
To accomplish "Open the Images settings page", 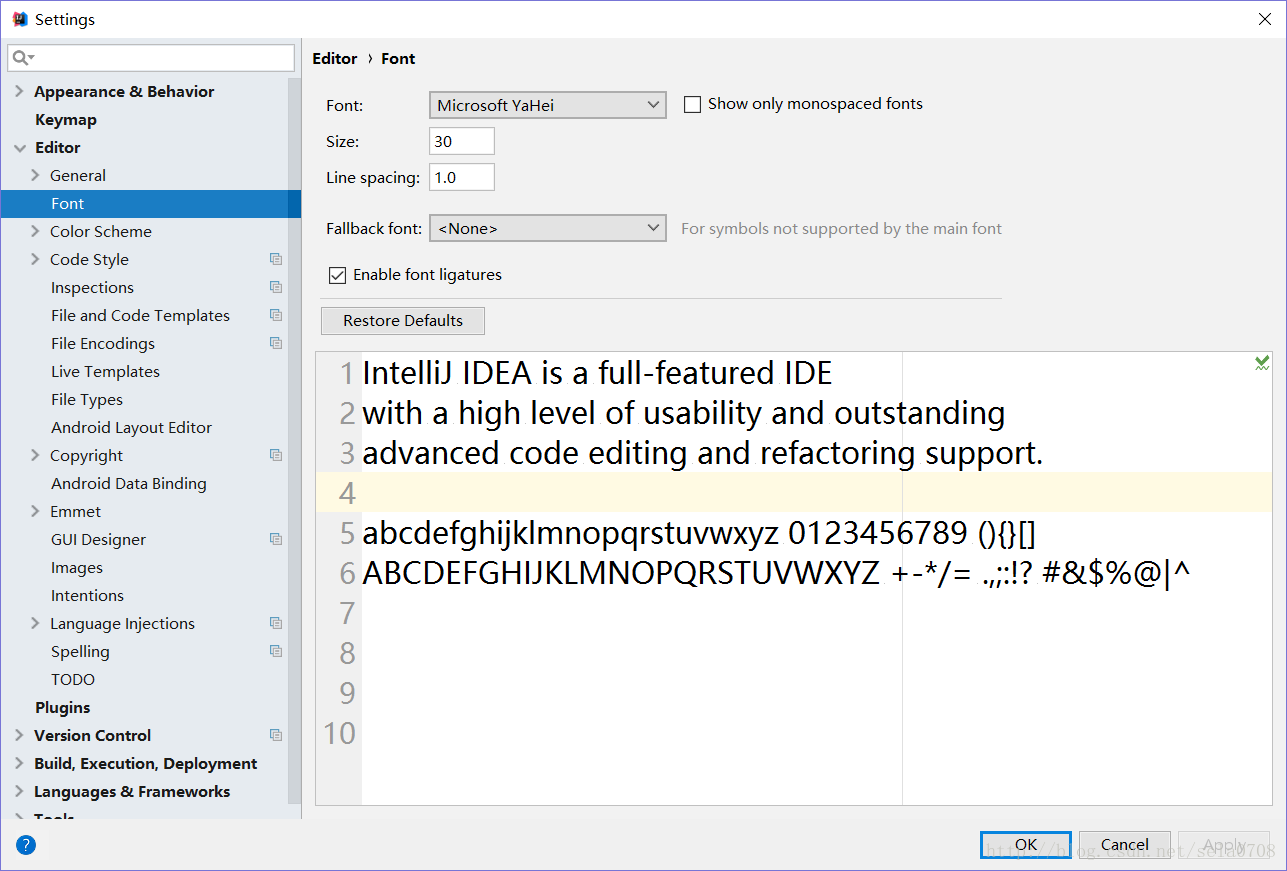I will [77, 567].
